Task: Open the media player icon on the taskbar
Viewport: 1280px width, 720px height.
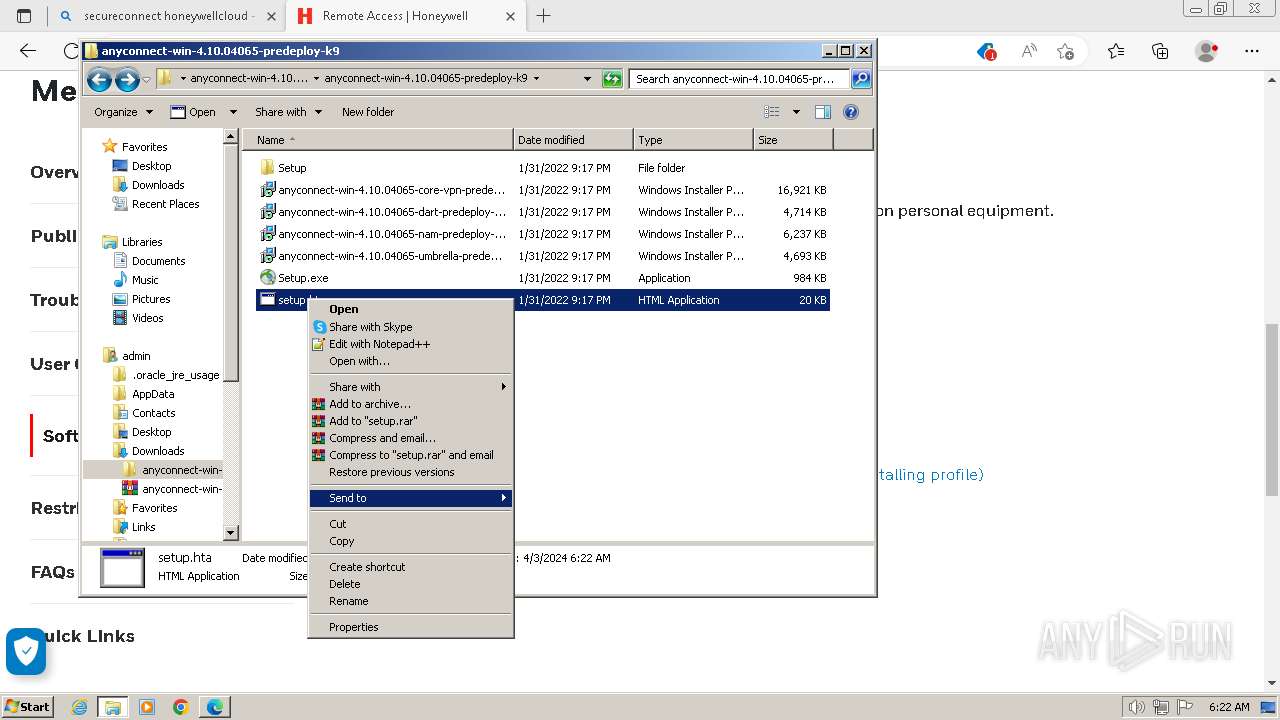Action: click(147, 707)
